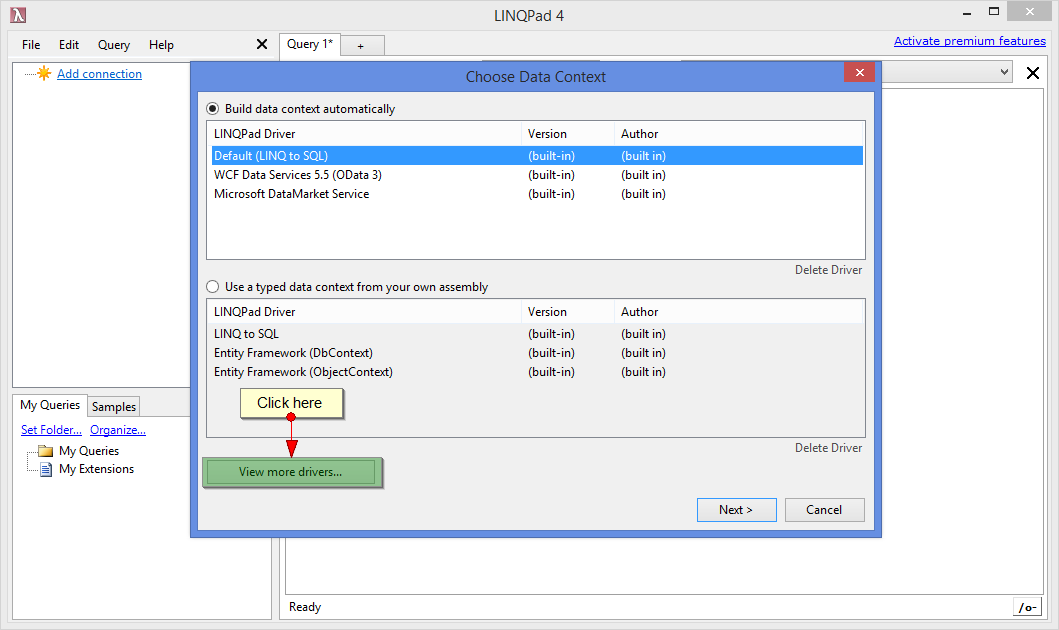This screenshot has width=1059, height=630.
Task: Click upper list Version column header
Action: (568, 134)
